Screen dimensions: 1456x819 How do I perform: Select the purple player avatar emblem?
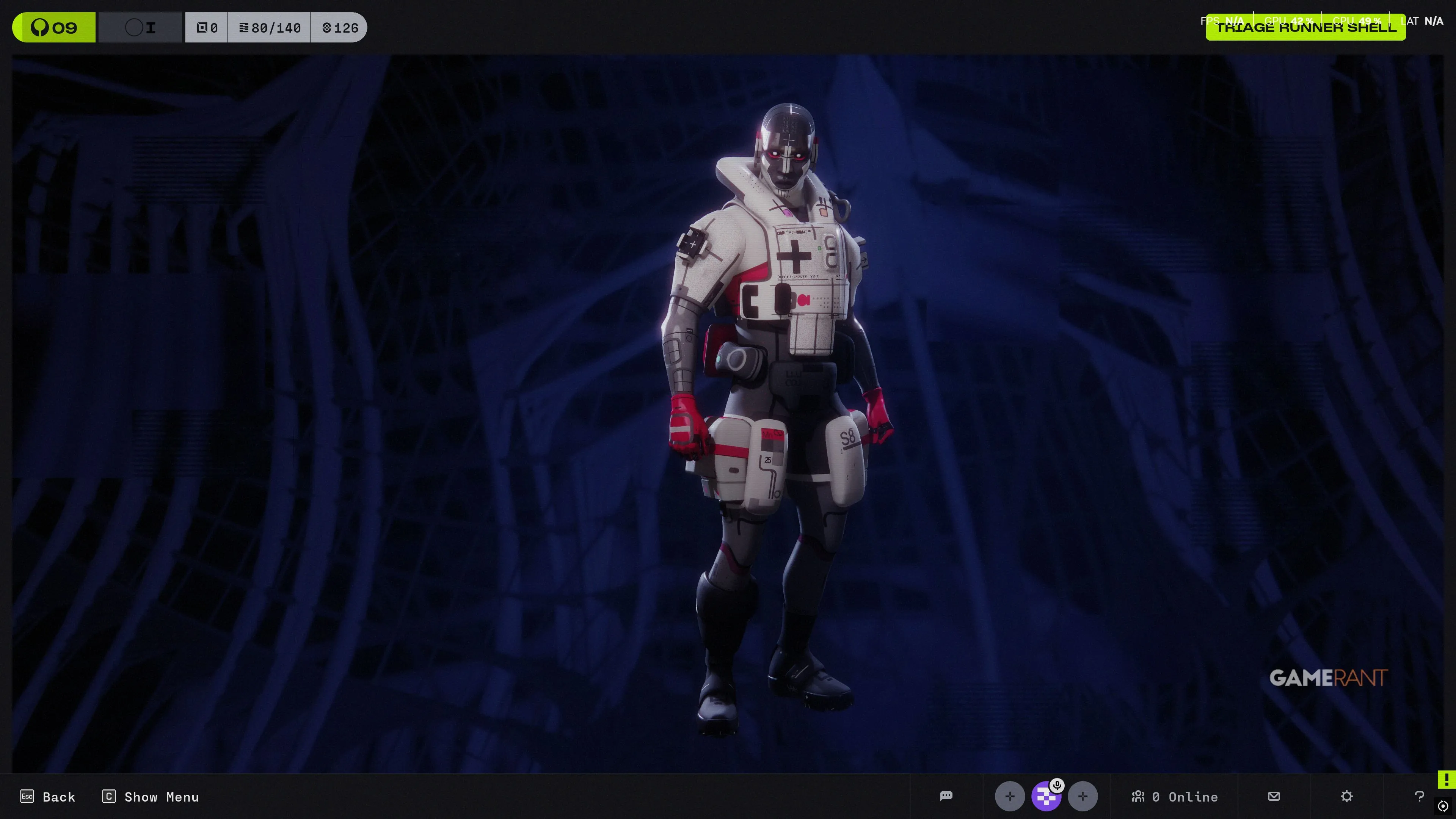1045,797
